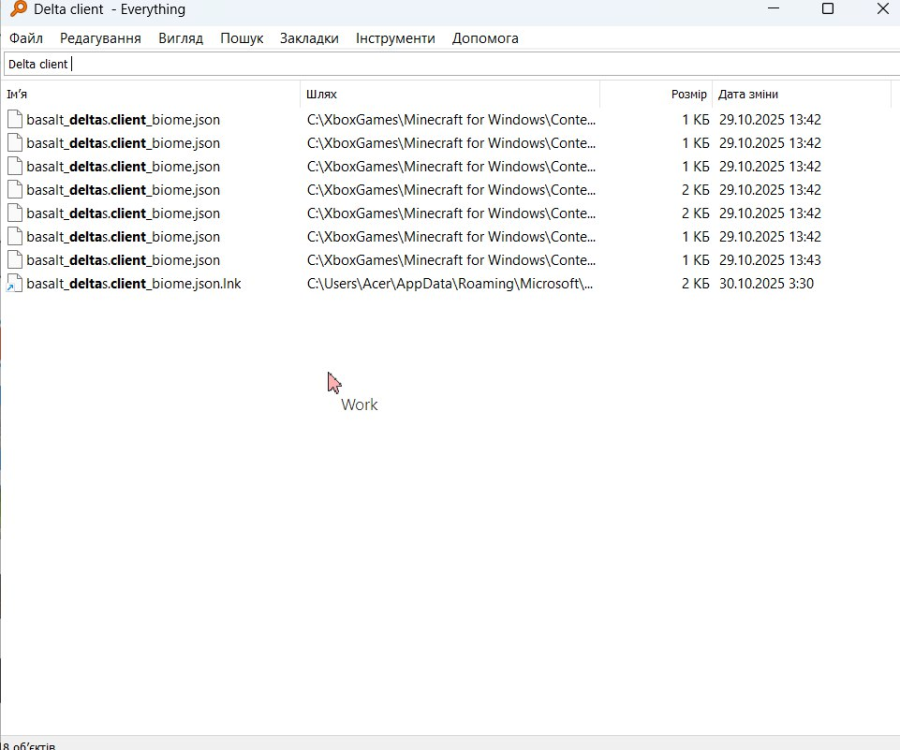Close the Everything window
This screenshot has width=900, height=750.
(883, 9)
